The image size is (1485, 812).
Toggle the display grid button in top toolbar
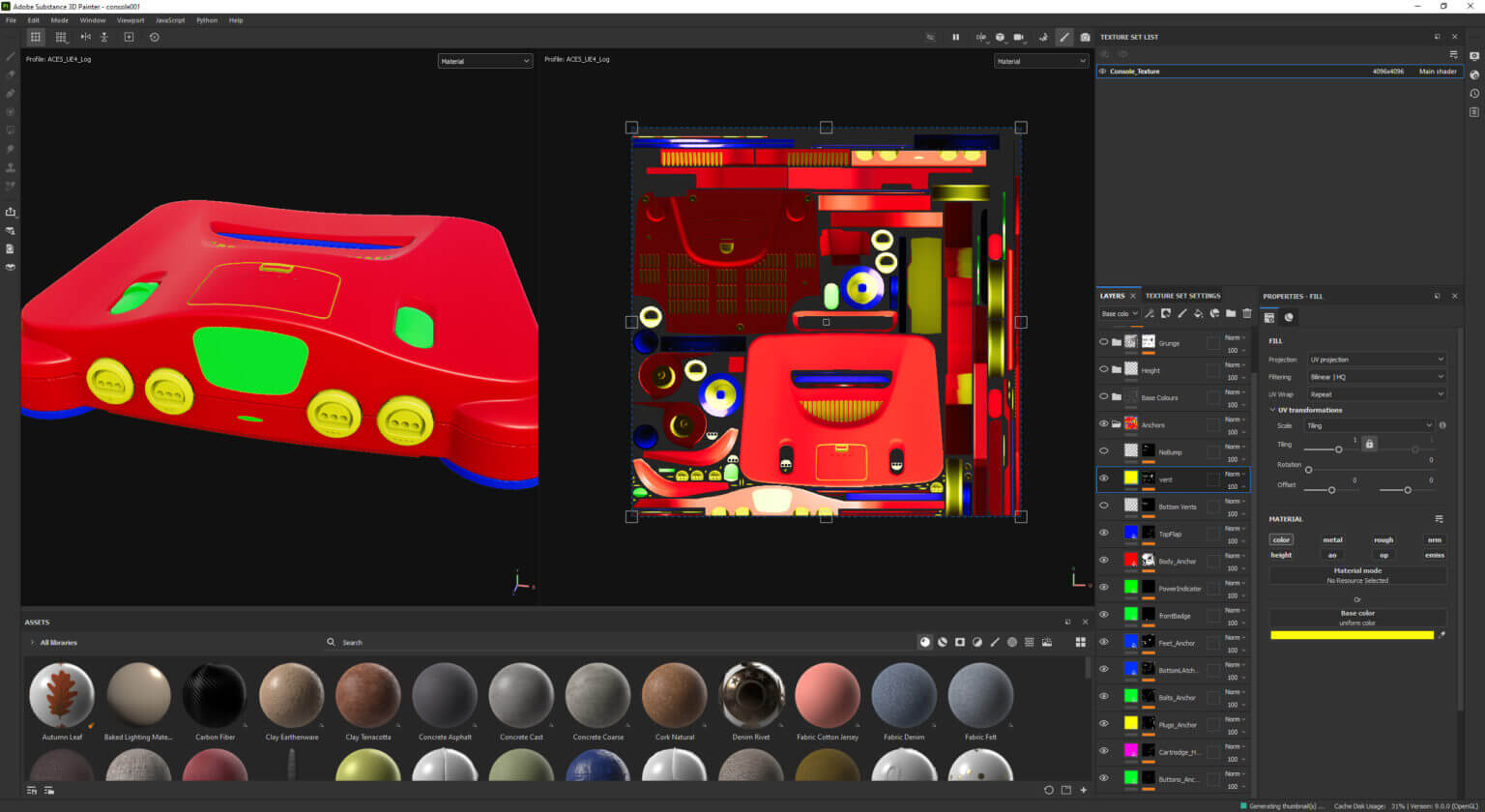pos(36,37)
